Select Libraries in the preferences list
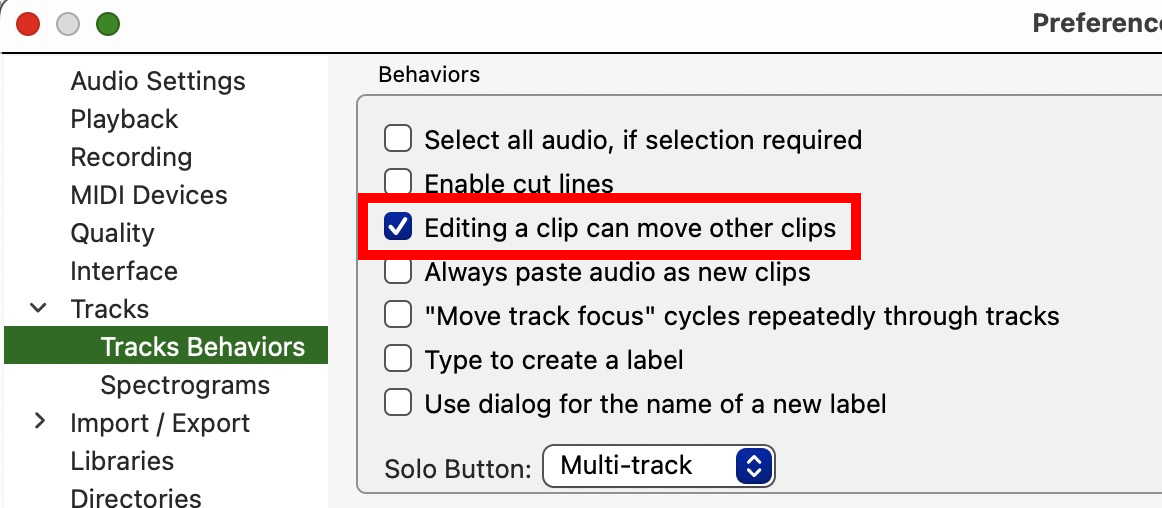 tap(122, 461)
